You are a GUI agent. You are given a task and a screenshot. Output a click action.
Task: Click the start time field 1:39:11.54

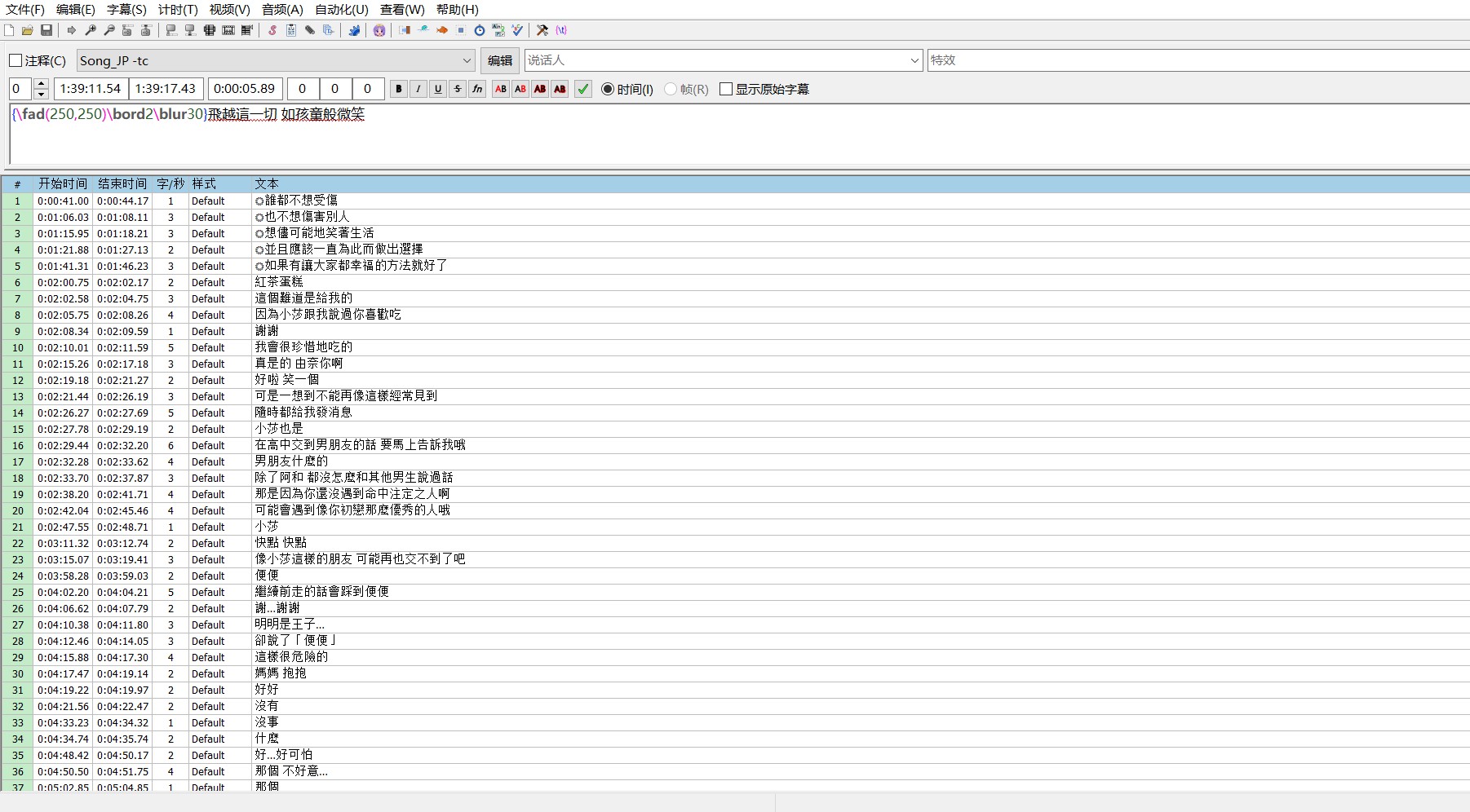(91, 89)
